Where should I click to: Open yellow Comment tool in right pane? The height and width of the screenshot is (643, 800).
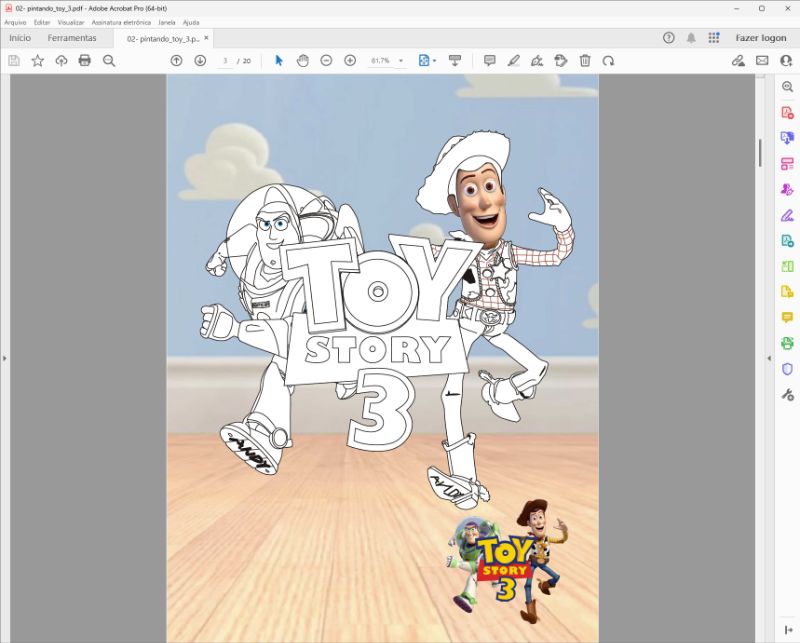pyautogui.click(x=787, y=317)
